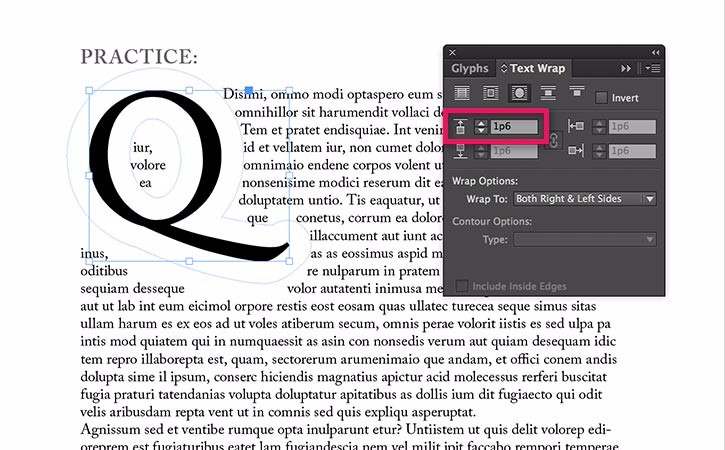
Task: Click the Q frame top-left corner handle
Action: point(89,91)
